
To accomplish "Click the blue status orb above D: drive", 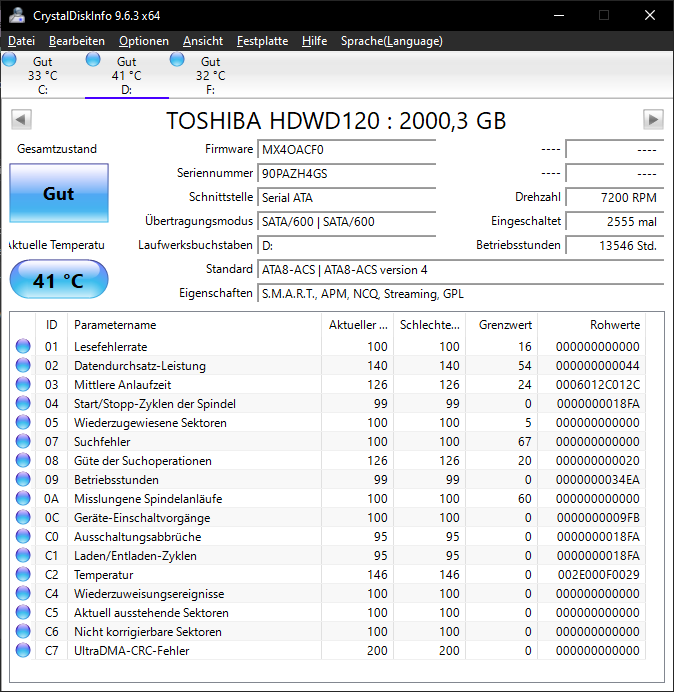I will [93, 60].
